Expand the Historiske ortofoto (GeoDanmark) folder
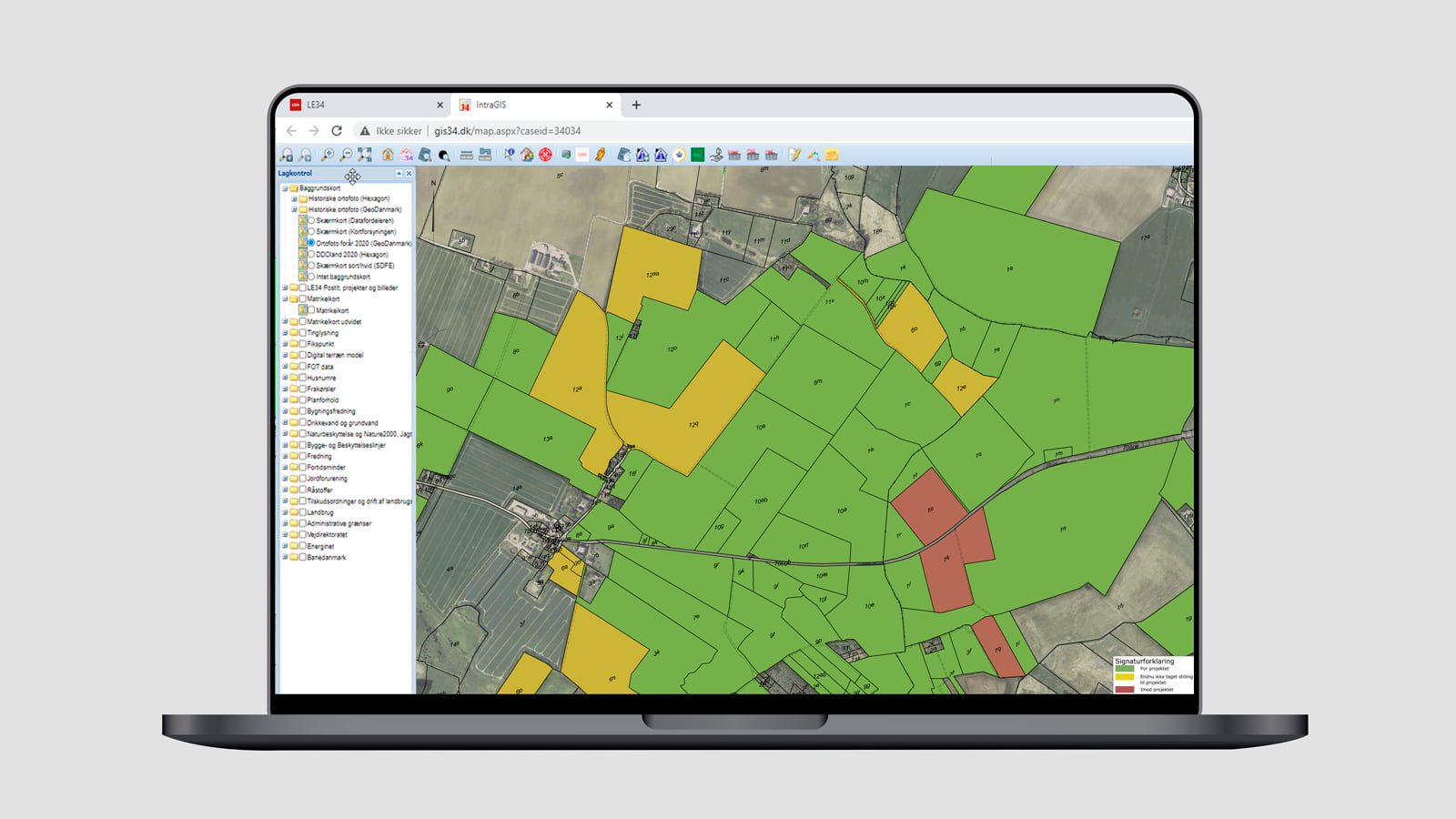Image resolution: width=1456 pixels, height=819 pixels. [294, 209]
